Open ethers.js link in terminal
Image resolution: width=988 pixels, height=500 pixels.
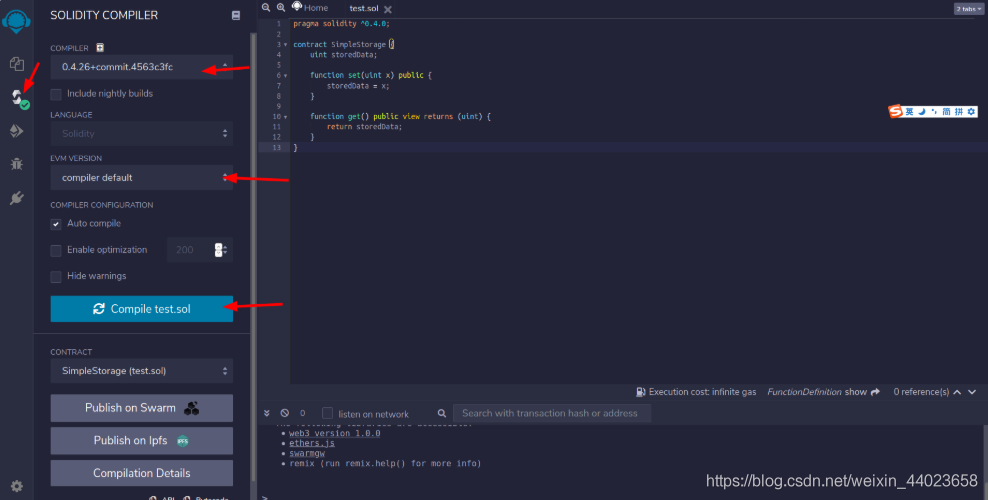click(x=312, y=443)
